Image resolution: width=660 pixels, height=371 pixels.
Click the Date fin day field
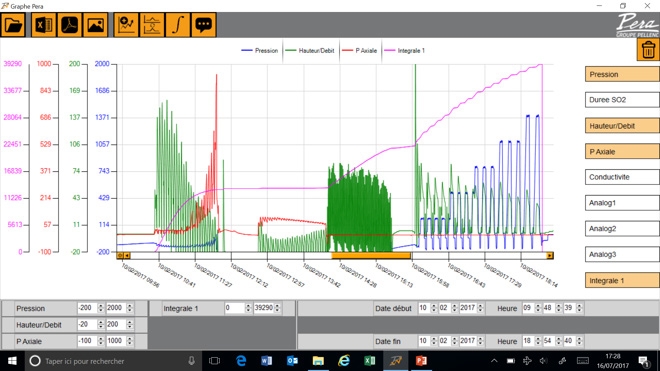point(424,341)
